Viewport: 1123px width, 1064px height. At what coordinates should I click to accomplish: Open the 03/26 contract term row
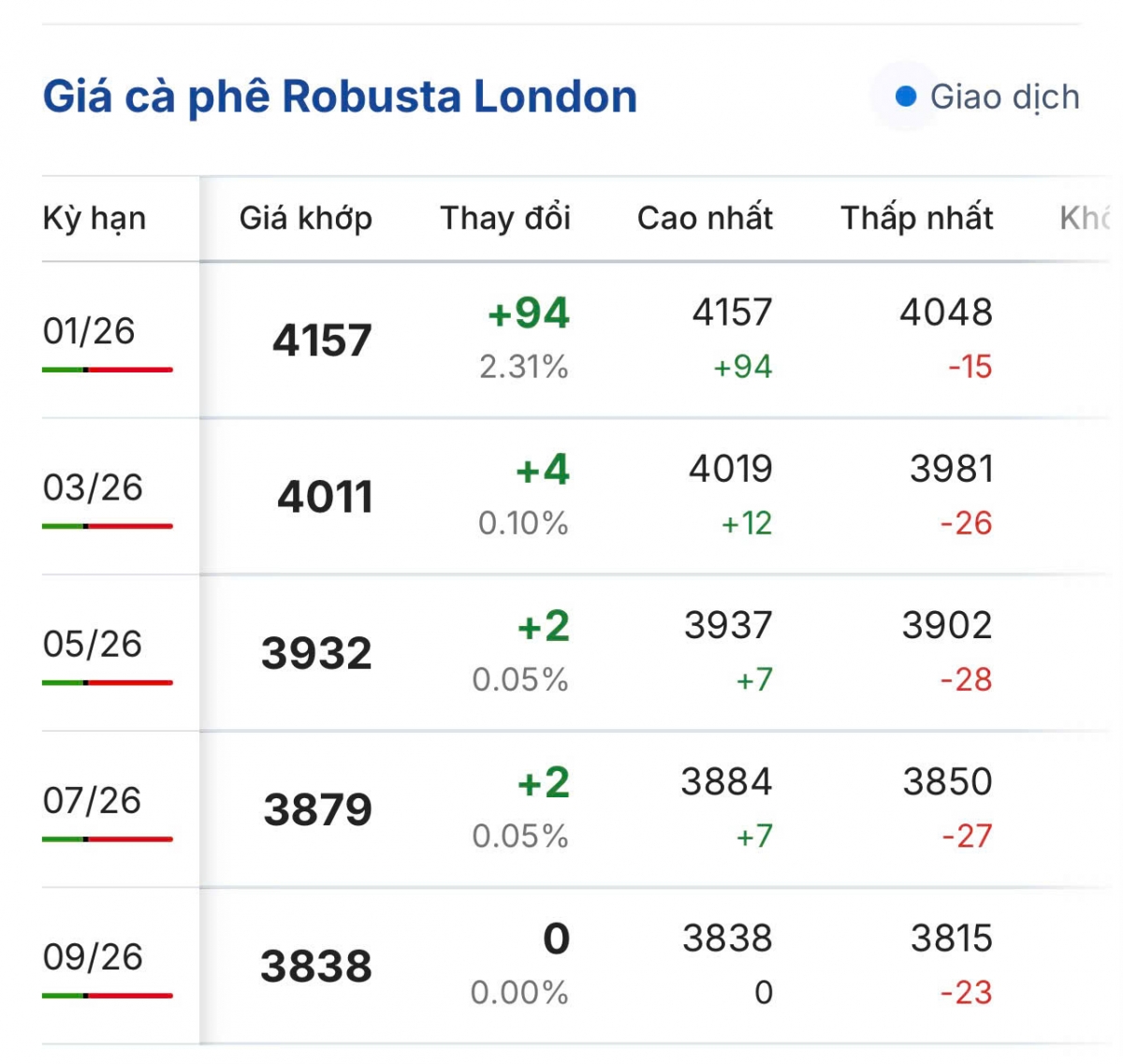click(x=93, y=488)
